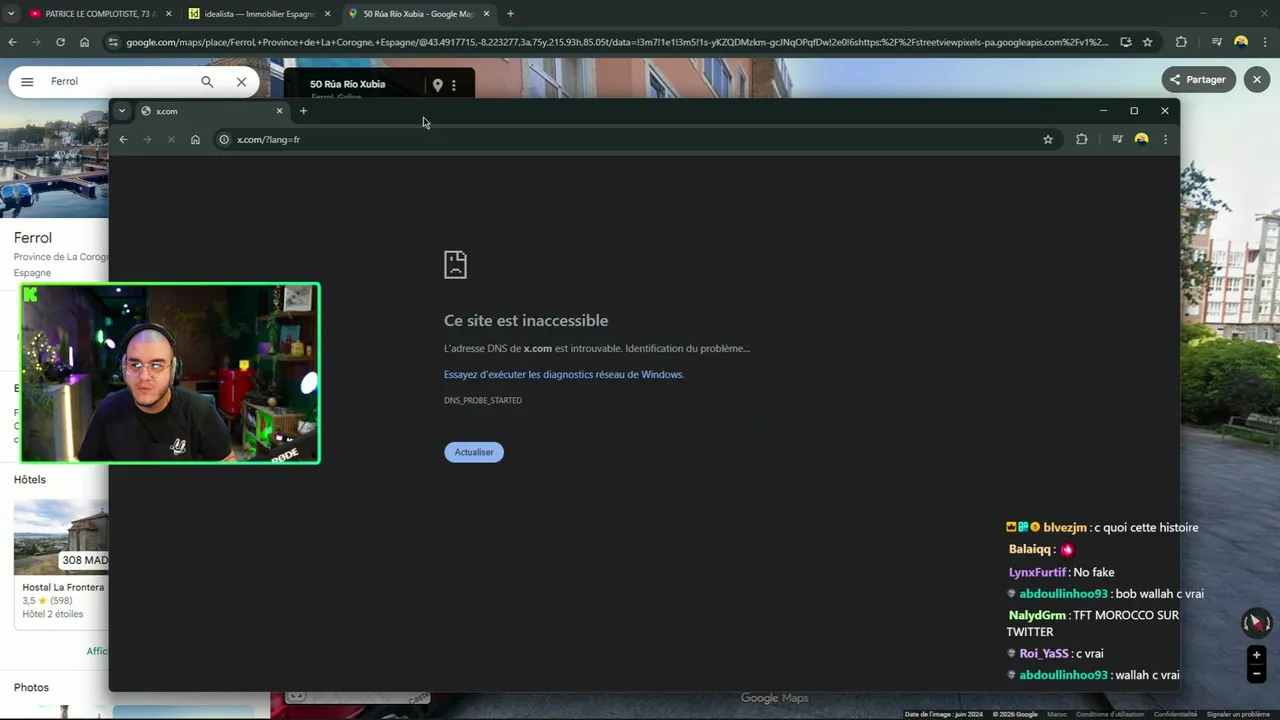Image resolution: width=1280 pixels, height=720 pixels.
Task: Click the Photos section heading in the sidebar
Action: click(31, 687)
